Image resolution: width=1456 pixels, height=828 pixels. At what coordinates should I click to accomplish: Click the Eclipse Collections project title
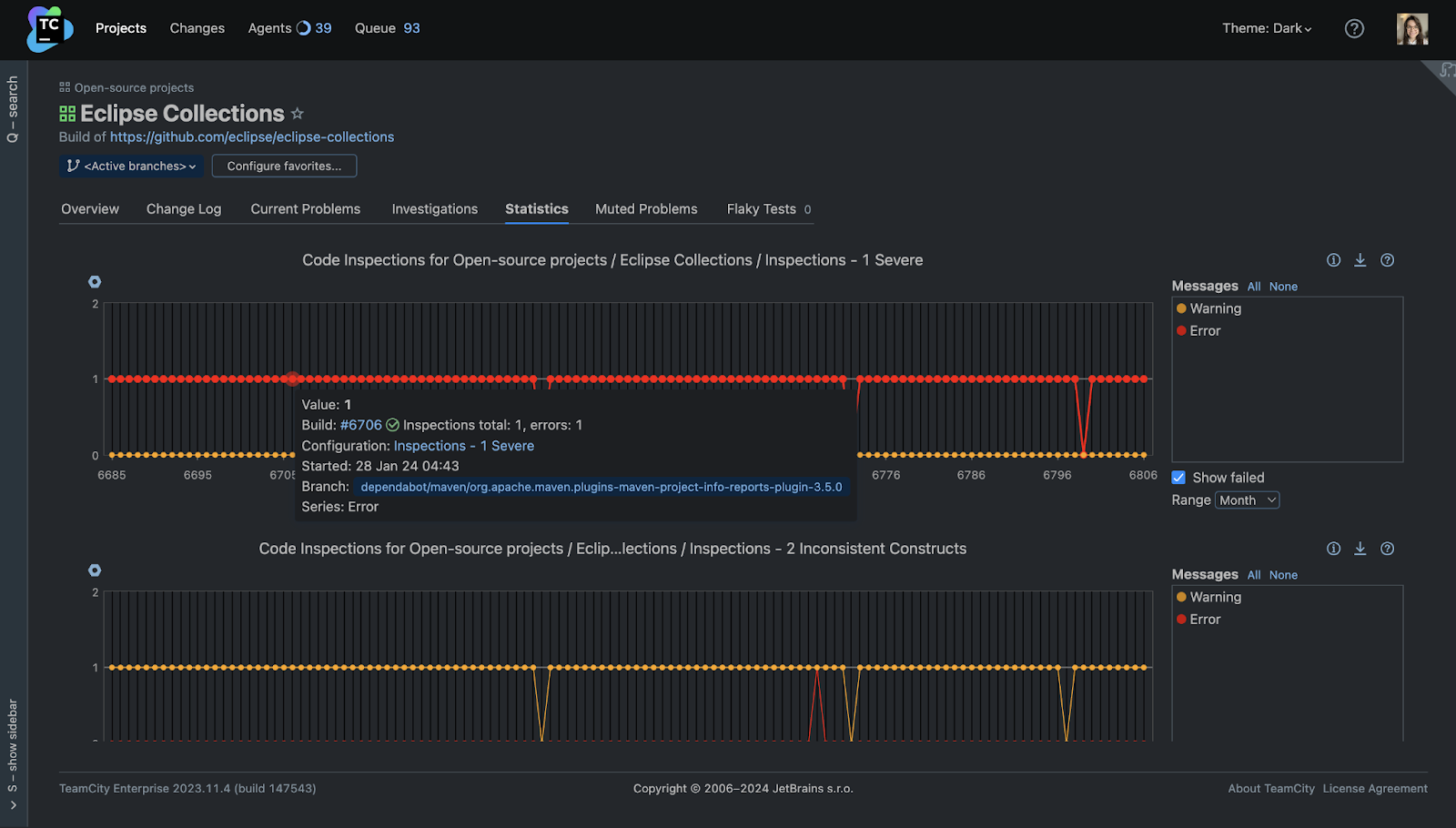coord(182,114)
